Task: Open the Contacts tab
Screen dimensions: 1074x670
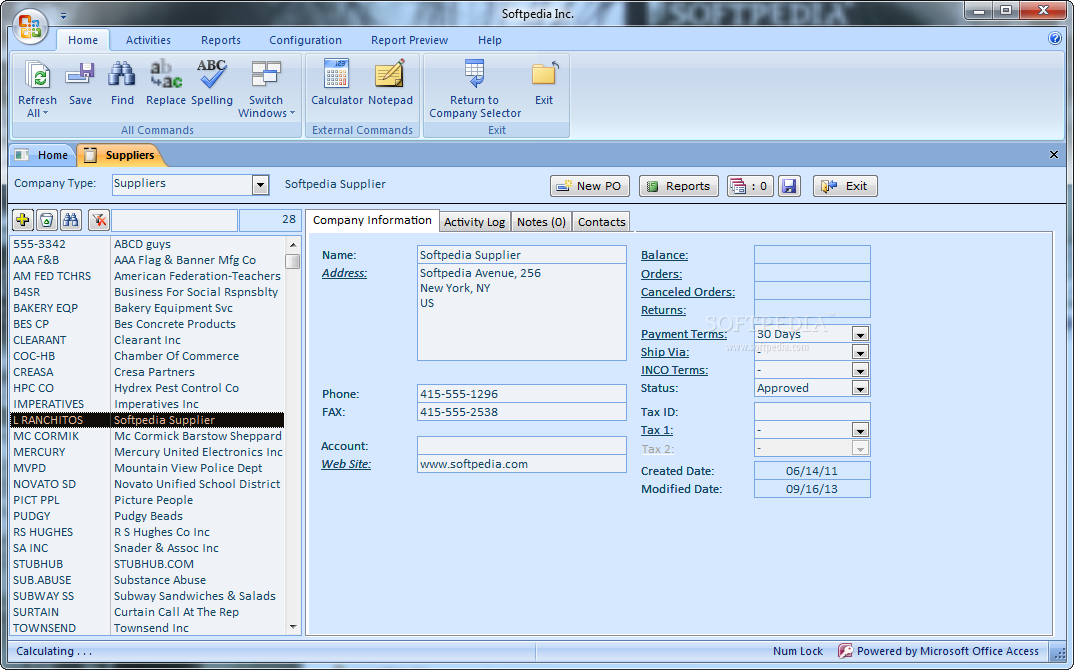Action: click(601, 222)
